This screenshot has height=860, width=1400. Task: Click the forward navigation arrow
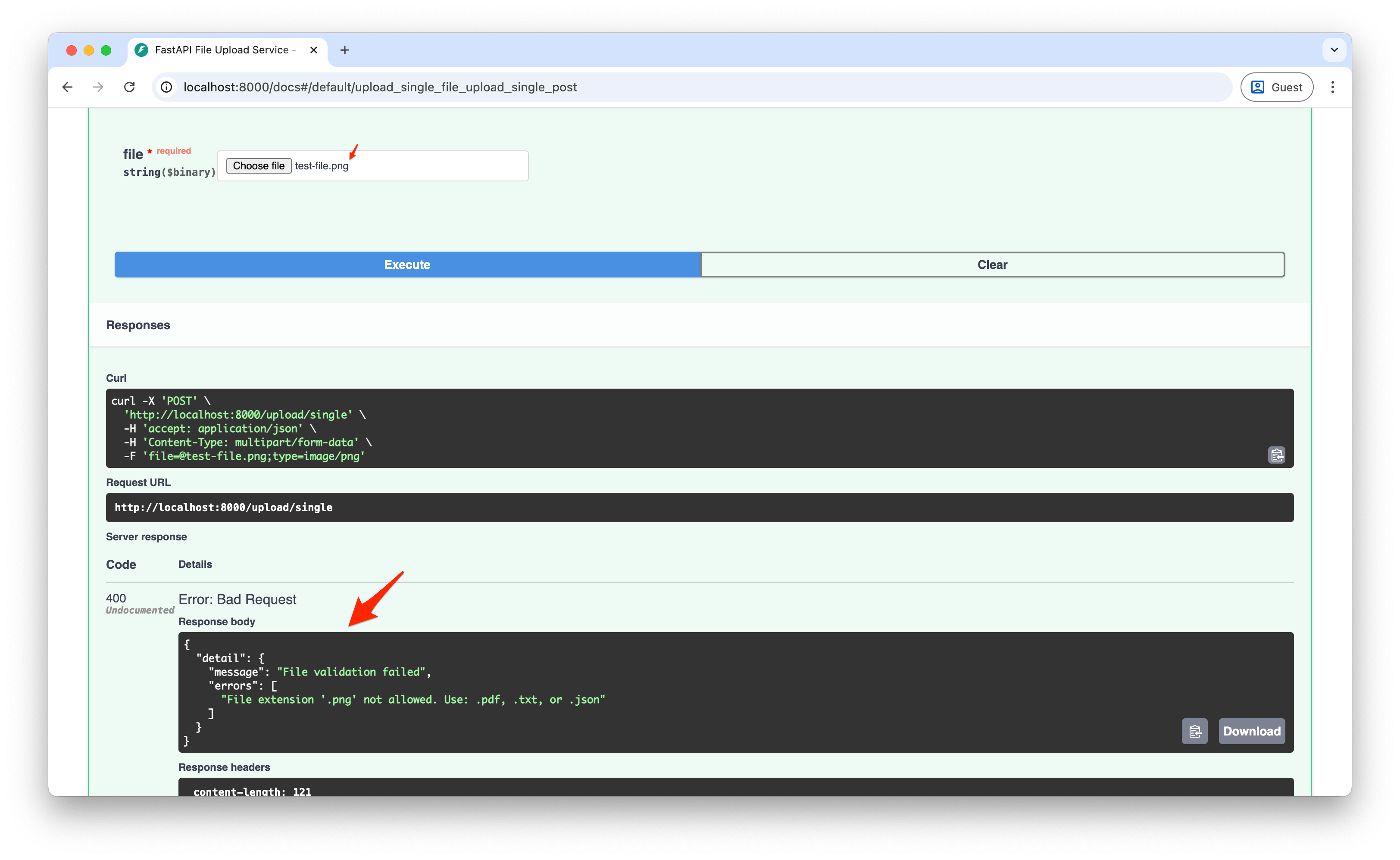pyautogui.click(x=97, y=87)
